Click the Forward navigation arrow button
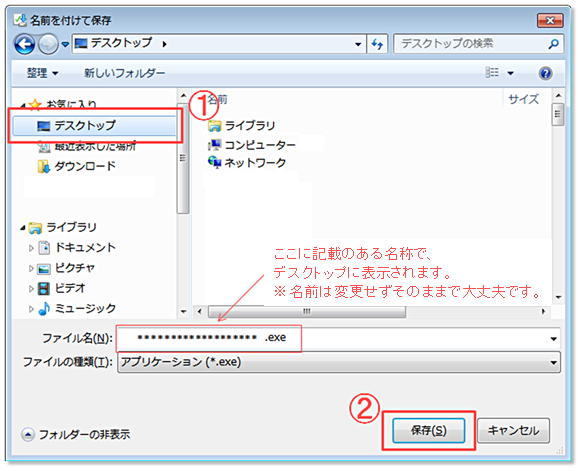The width and height of the screenshot is (581, 471). pyautogui.click(x=49, y=44)
